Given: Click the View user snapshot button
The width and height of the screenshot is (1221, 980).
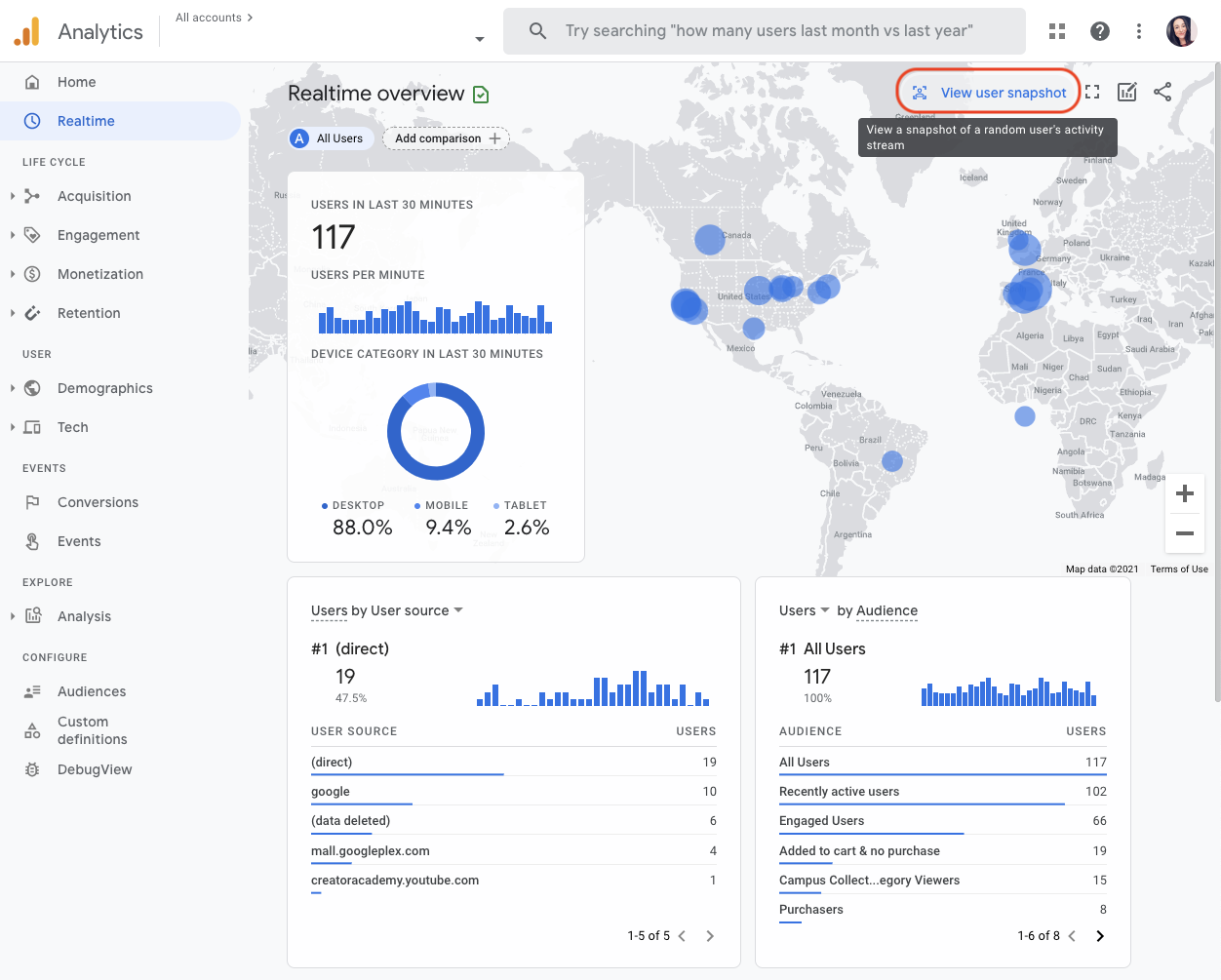Looking at the screenshot, I should [988, 91].
